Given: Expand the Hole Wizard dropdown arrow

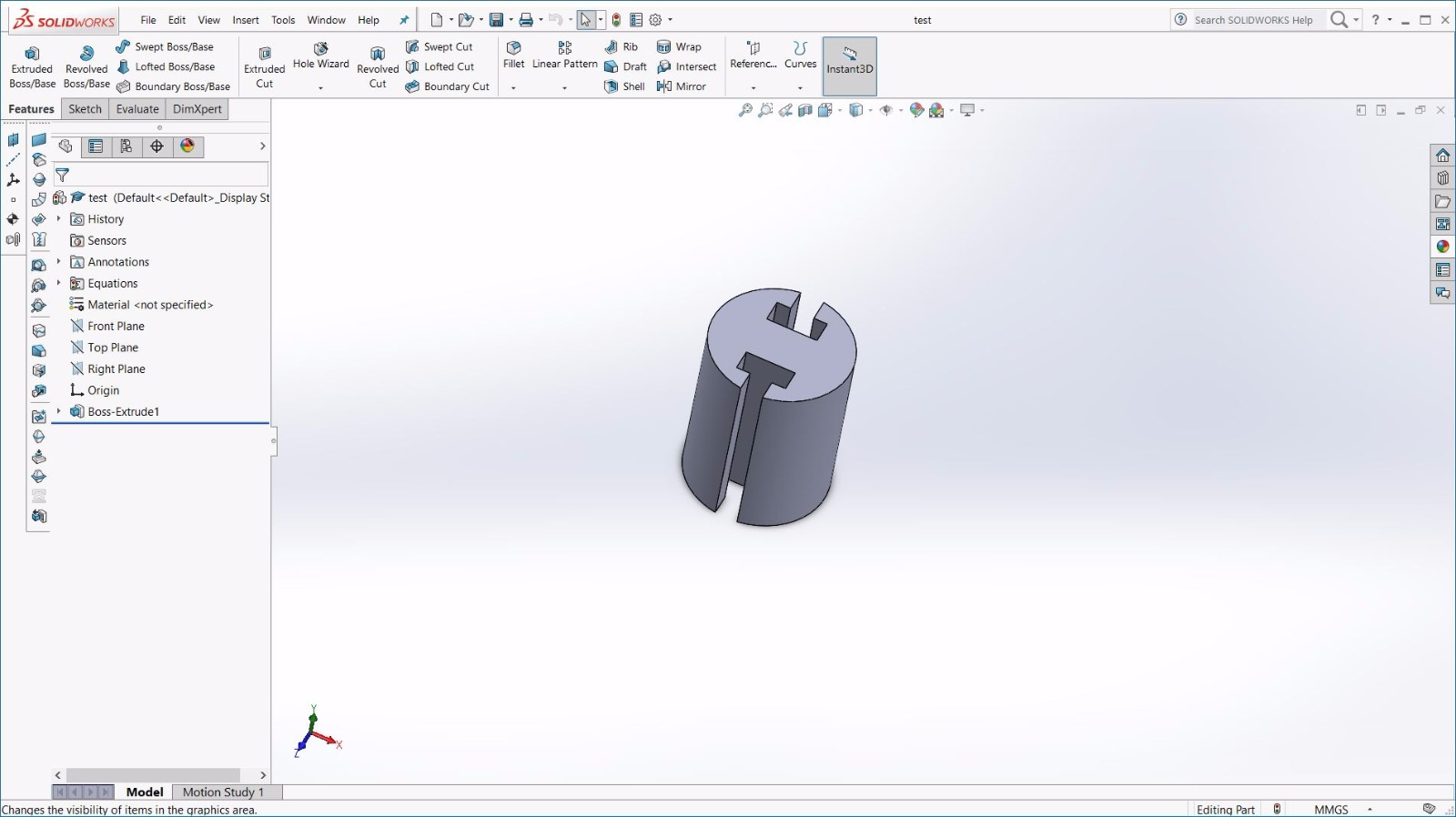Looking at the screenshot, I should pos(320,88).
